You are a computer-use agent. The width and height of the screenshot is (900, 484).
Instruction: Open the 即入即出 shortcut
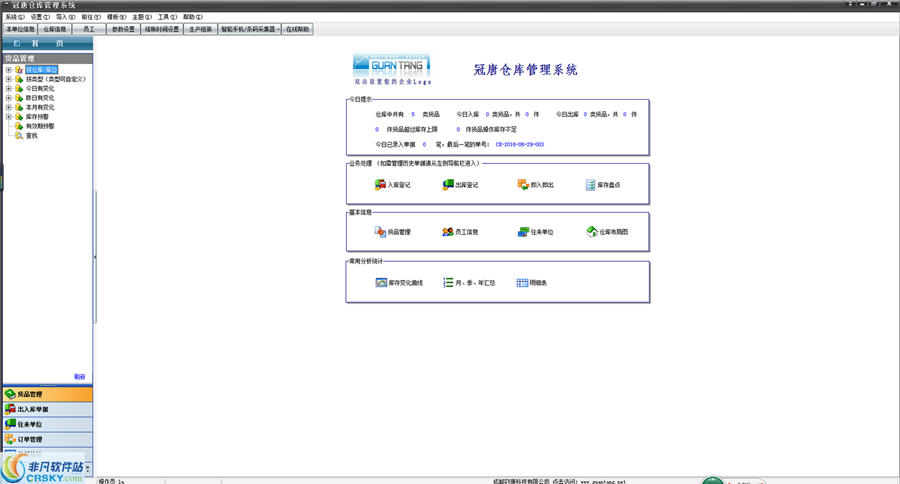click(536, 185)
